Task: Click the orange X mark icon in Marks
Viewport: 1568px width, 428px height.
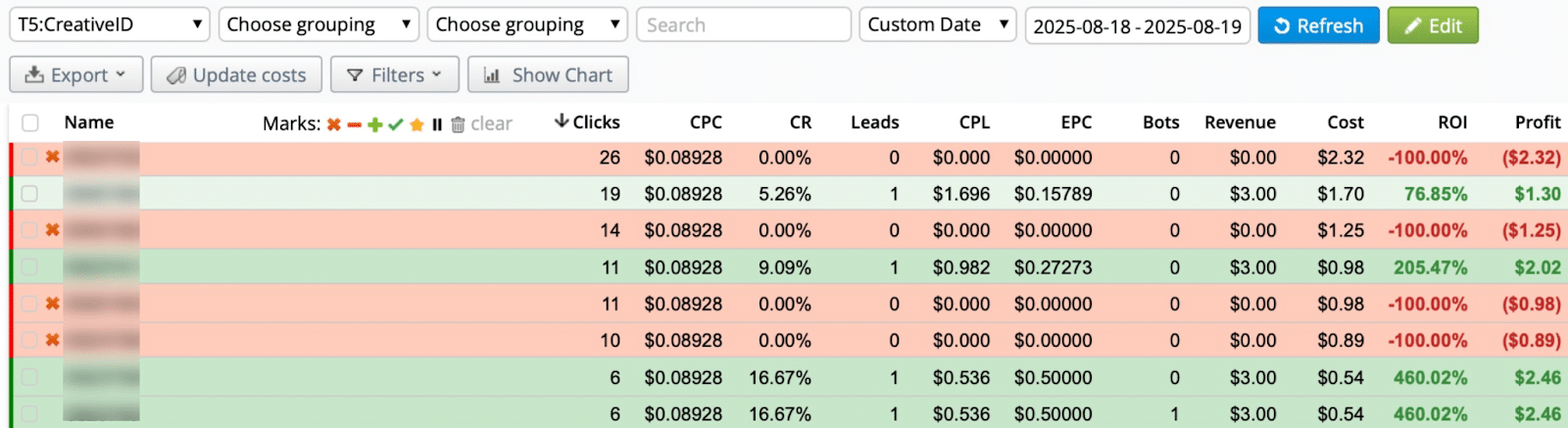Action: tap(334, 124)
